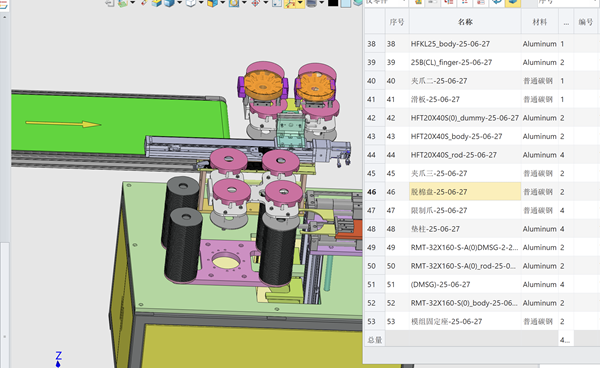Screen dimensions: 600x368
Task: Pick the light blue color swatch in top toolbar
Action: click(x=346, y=3)
